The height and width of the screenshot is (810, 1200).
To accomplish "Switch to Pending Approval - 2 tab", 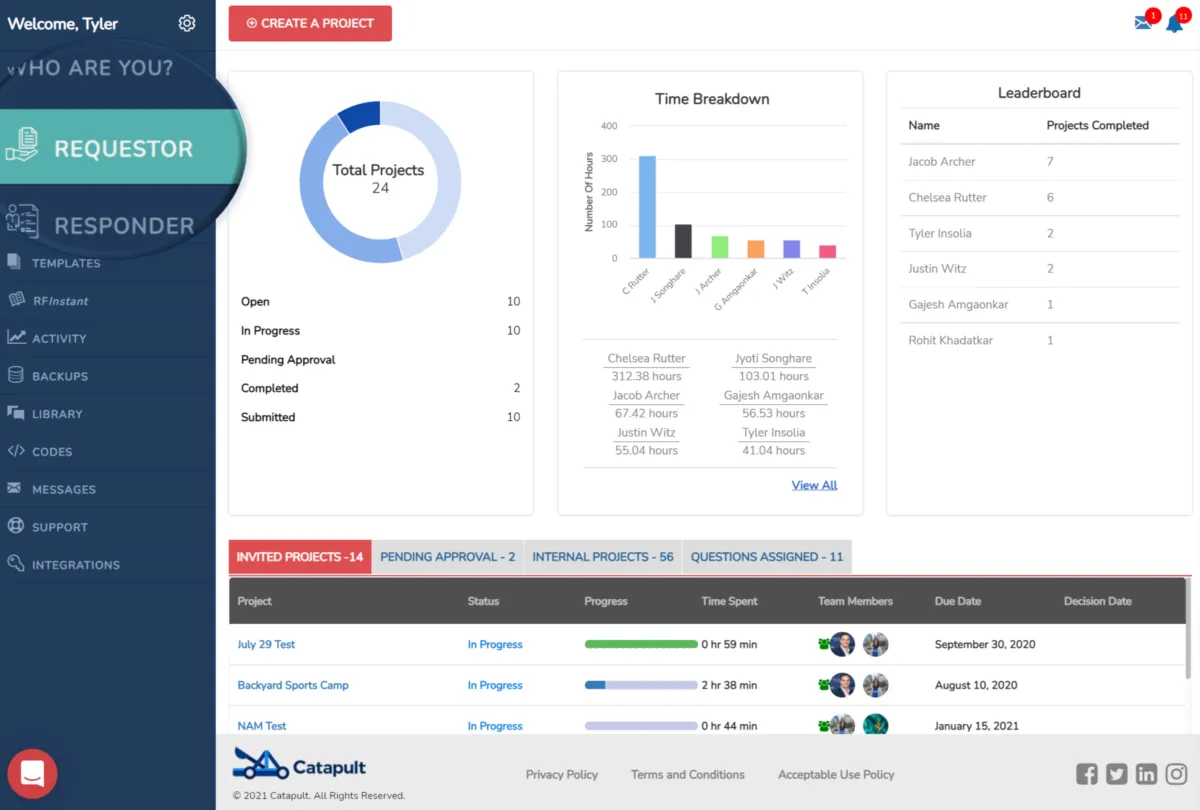I will pos(448,557).
